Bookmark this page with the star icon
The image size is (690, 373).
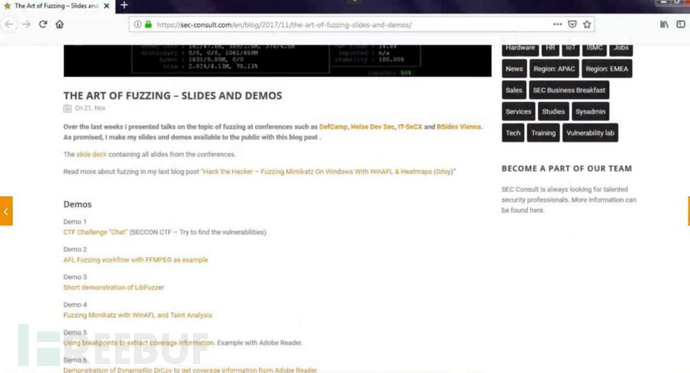coord(587,24)
